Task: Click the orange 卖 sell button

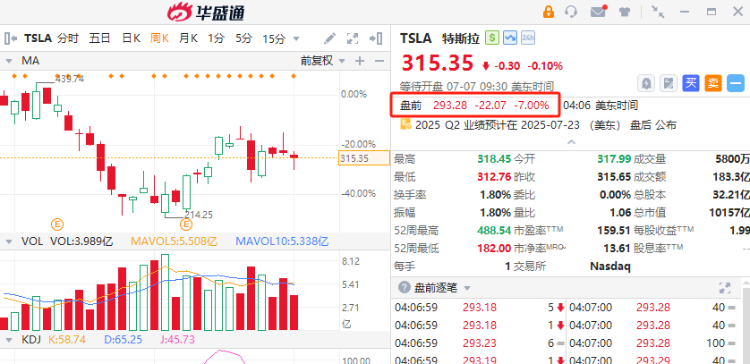Action: tap(713, 83)
